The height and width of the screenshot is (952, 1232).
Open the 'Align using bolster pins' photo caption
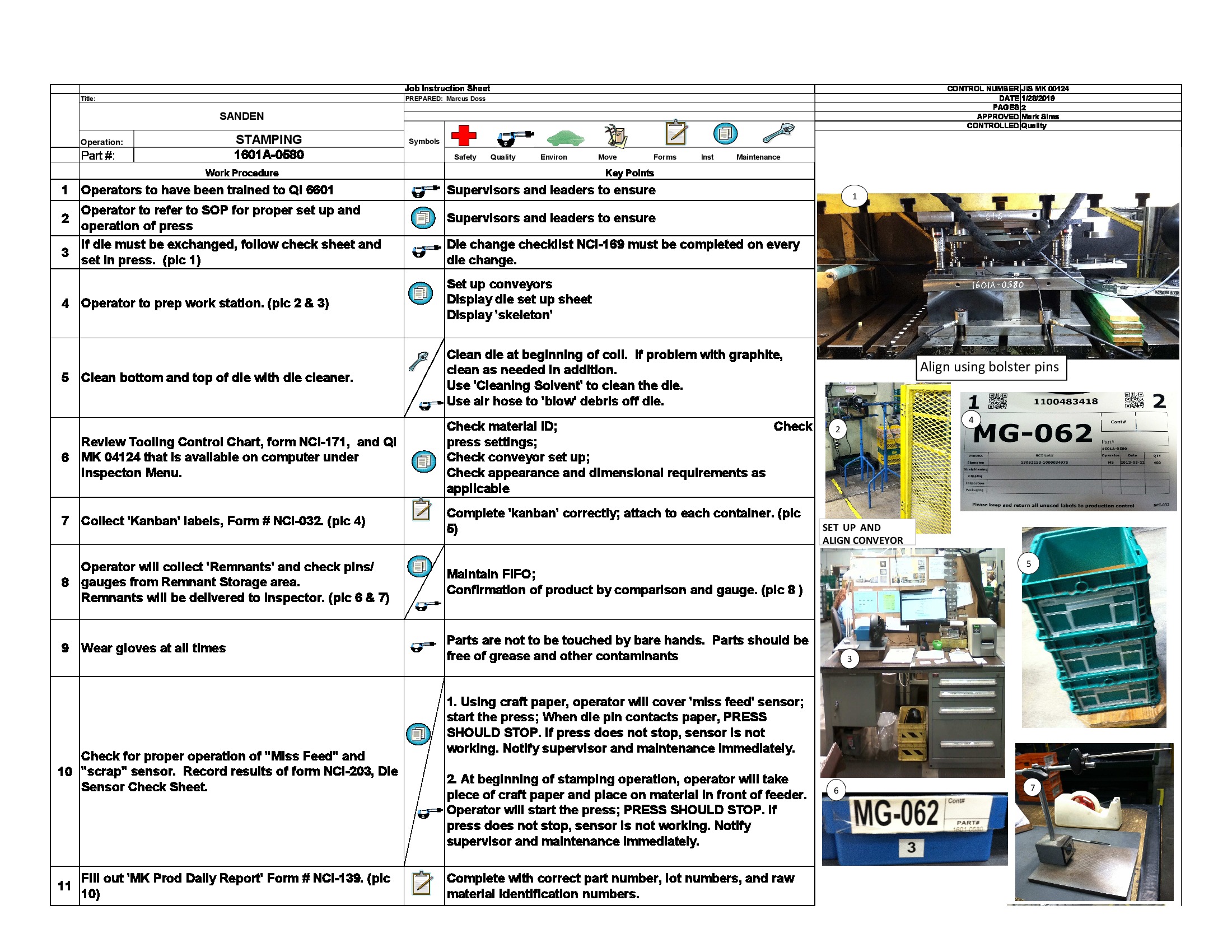click(991, 367)
